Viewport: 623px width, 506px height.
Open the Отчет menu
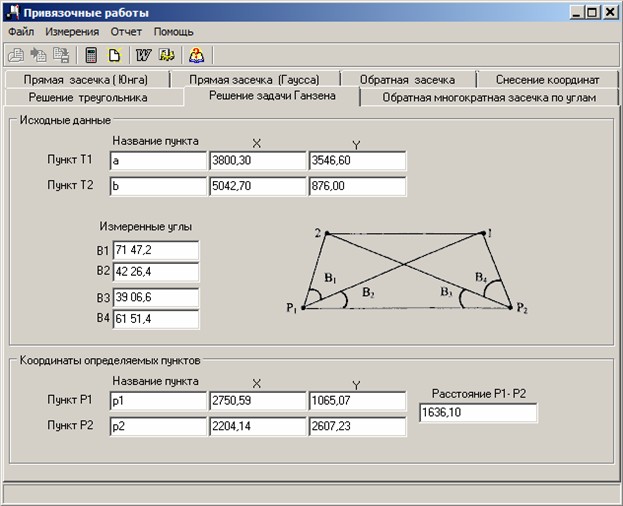126,32
